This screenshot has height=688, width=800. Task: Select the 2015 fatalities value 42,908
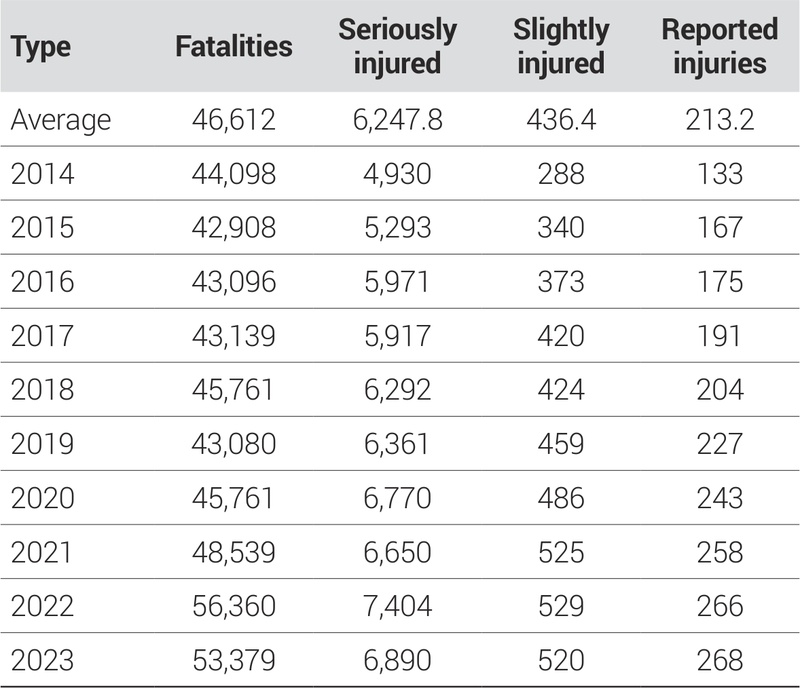click(x=233, y=228)
